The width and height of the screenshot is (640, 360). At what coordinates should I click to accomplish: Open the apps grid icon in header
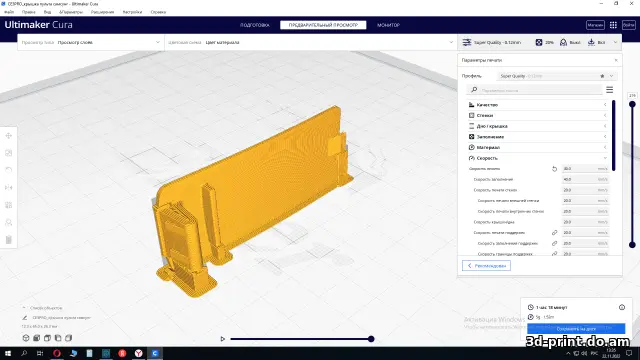pyautogui.click(x=613, y=25)
